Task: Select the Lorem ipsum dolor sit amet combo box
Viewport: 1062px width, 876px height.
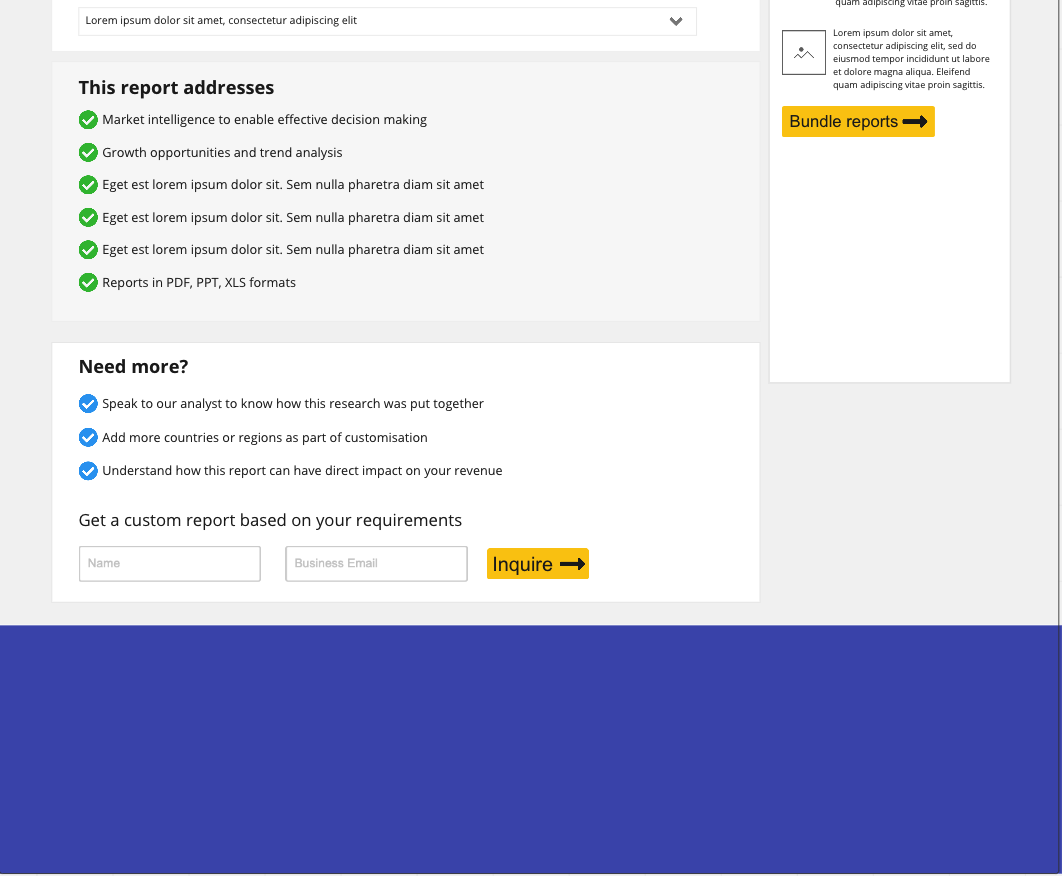Action: [387, 21]
